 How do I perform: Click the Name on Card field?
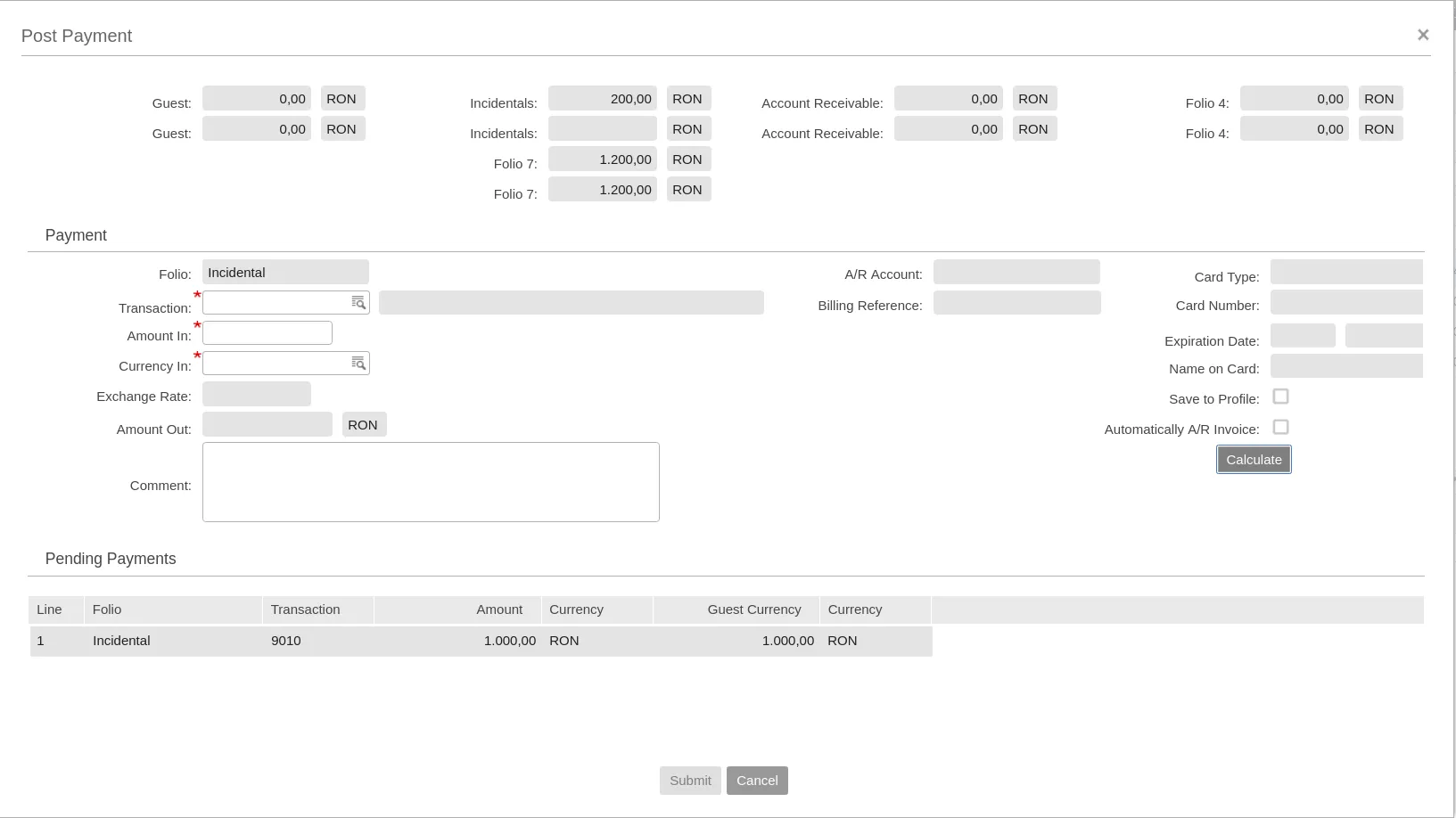1346,365
